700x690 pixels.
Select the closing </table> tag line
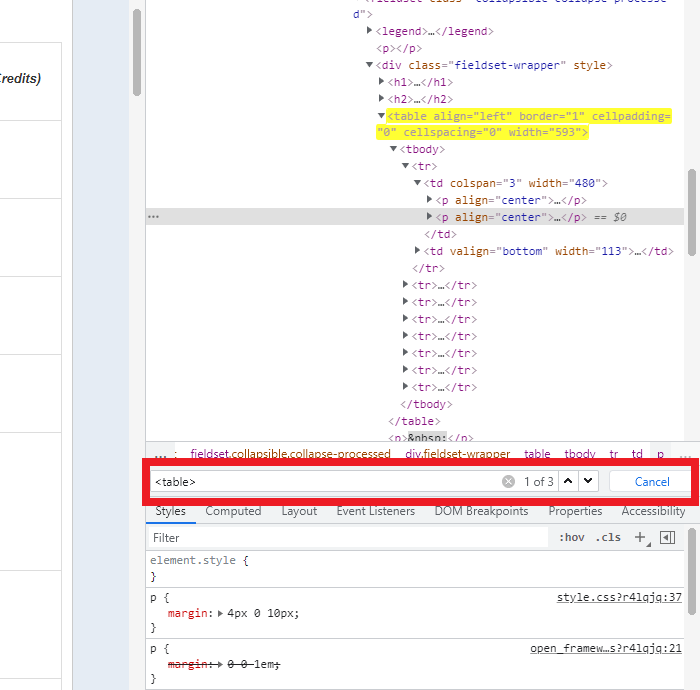414,421
